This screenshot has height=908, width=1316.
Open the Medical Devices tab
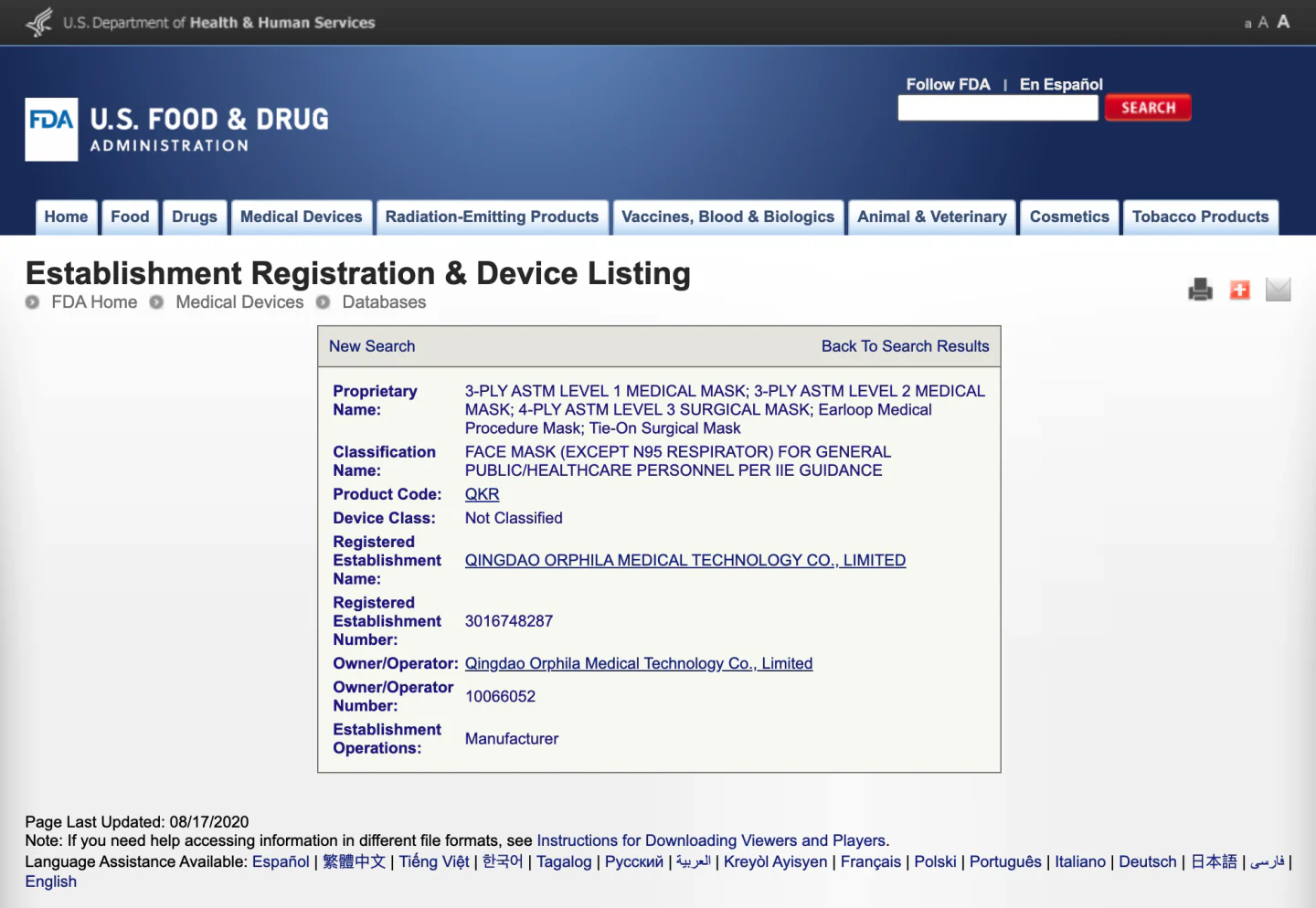[x=302, y=217]
